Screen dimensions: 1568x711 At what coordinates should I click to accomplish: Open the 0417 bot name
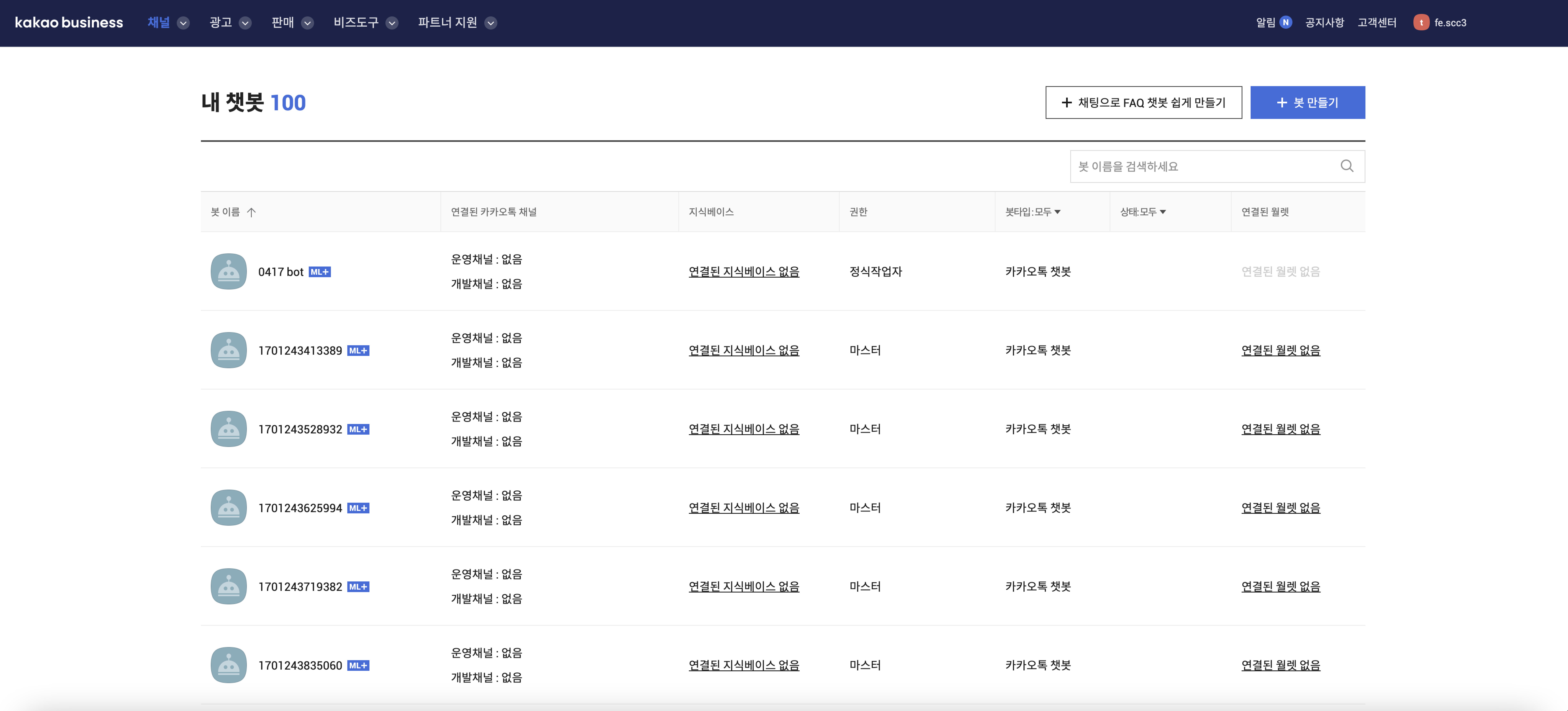point(281,272)
